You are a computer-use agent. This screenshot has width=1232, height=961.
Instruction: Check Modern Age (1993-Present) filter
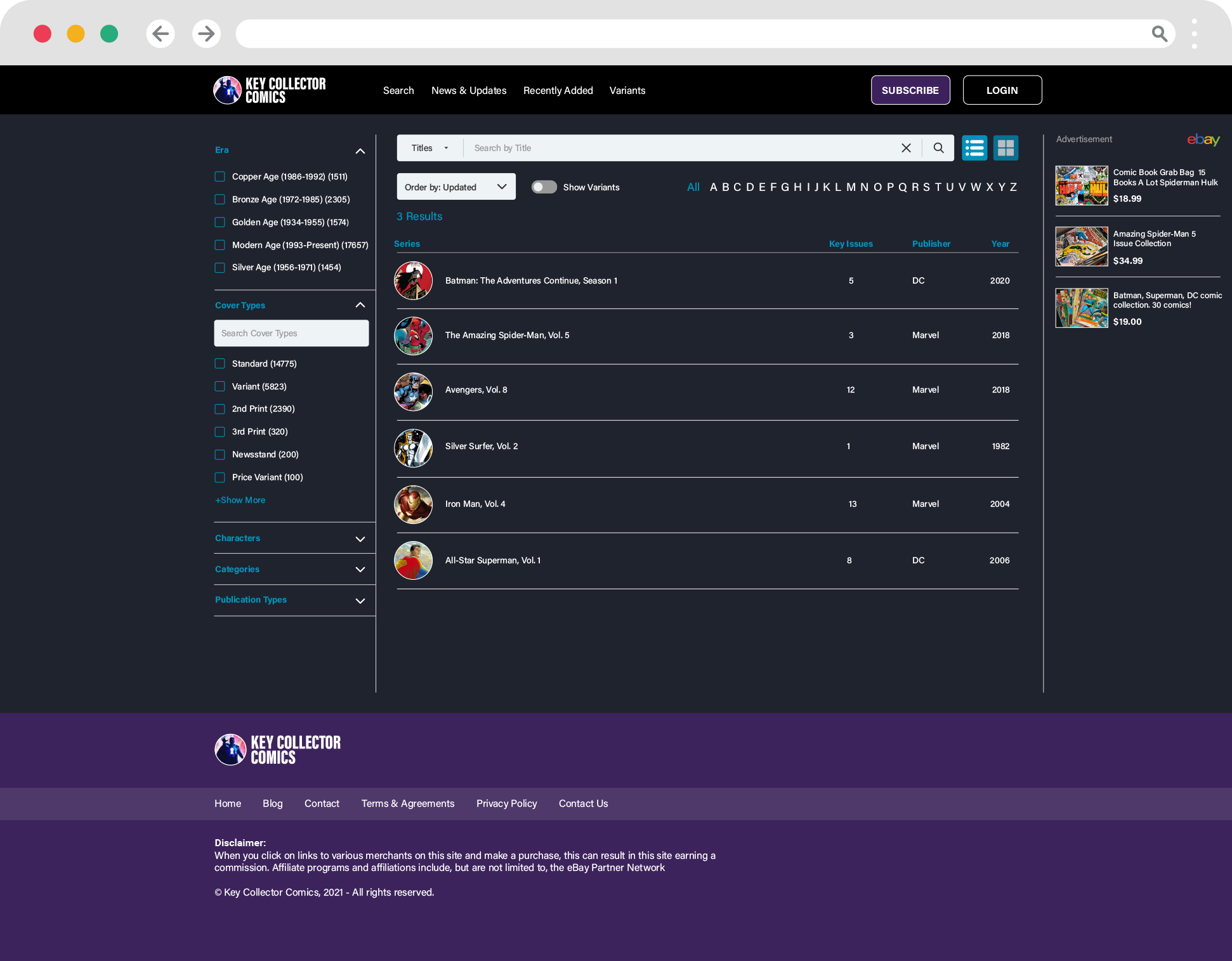click(220, 245)
